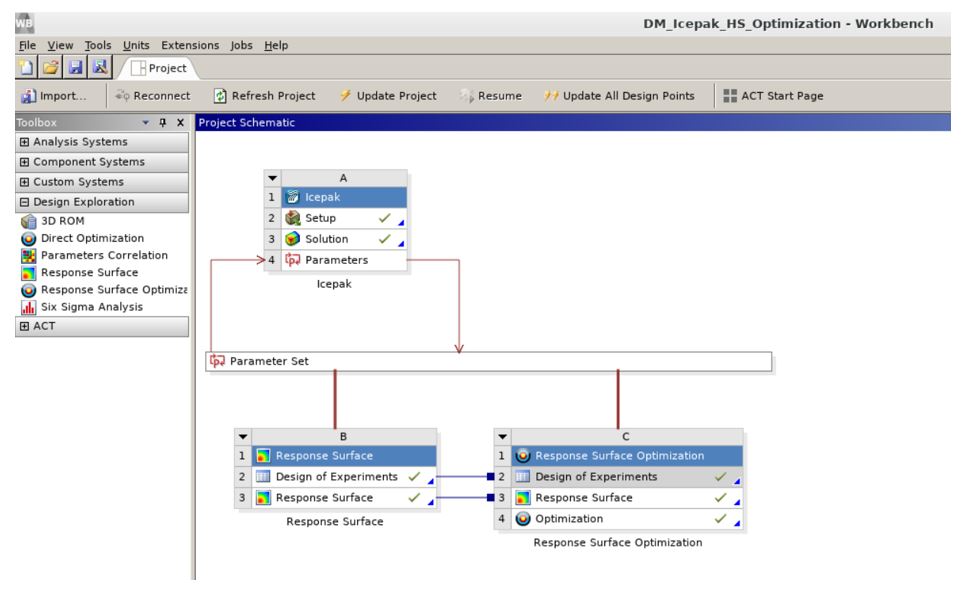Viewport: 963px width, 600px height.
Task: Click the Open project folder icon
Action: [x=51, y=67]
